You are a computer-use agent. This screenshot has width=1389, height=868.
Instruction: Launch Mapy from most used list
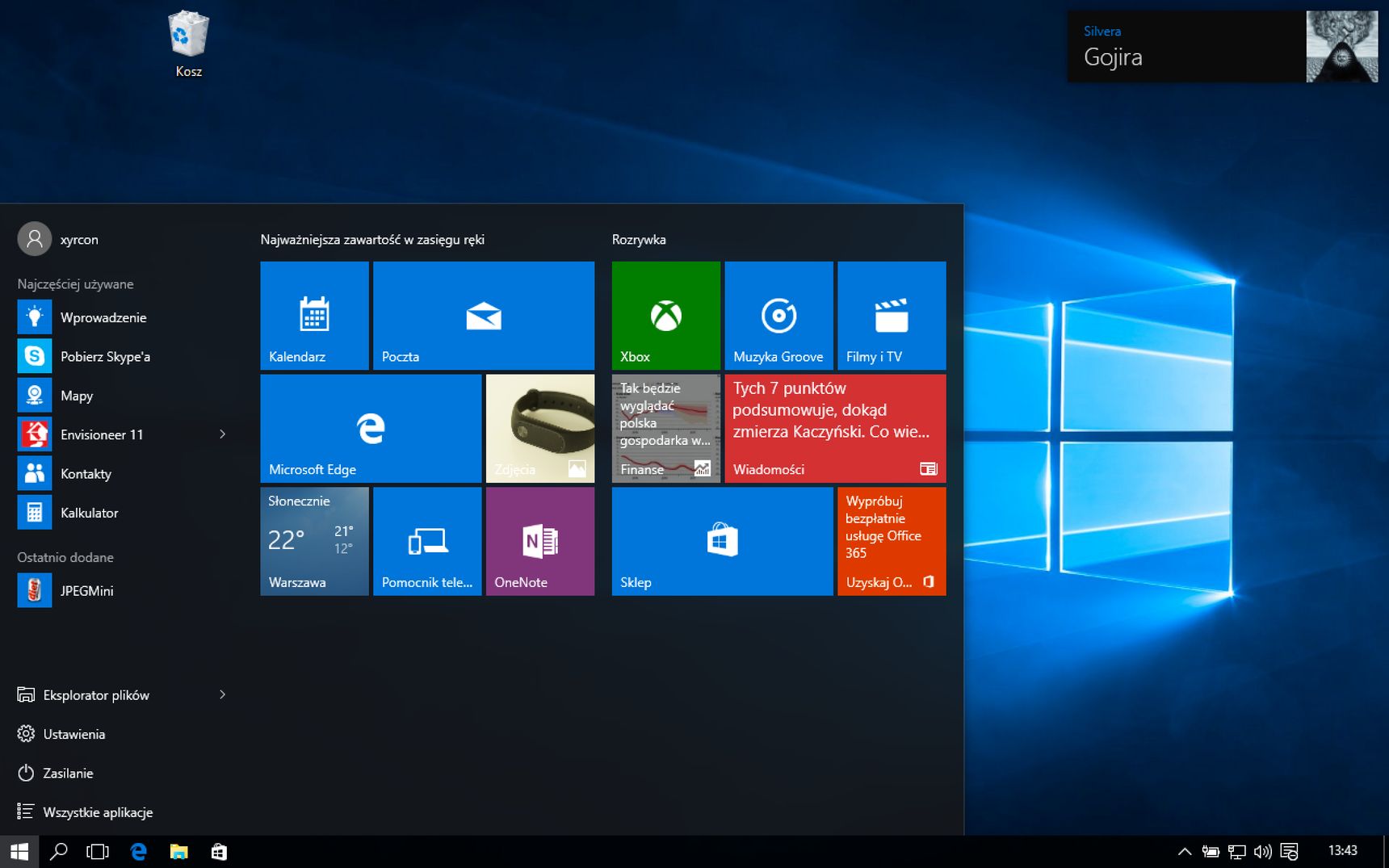click(x=121, y=396)
